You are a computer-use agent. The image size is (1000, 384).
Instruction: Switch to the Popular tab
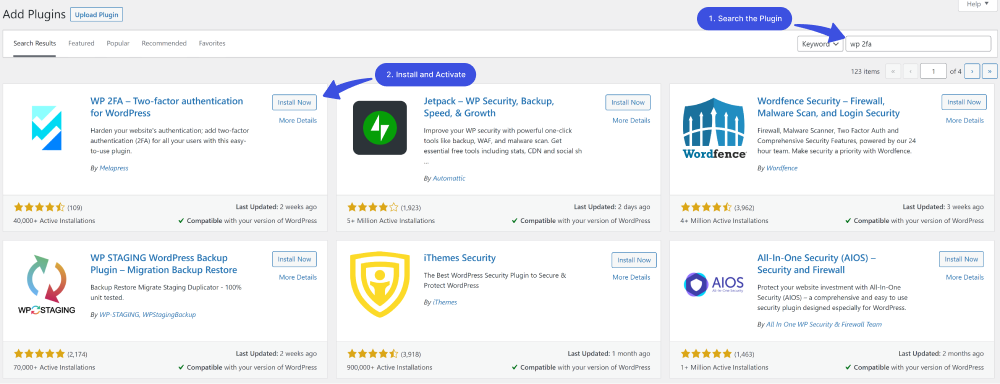pyautogui.click(x=118, y=43)
